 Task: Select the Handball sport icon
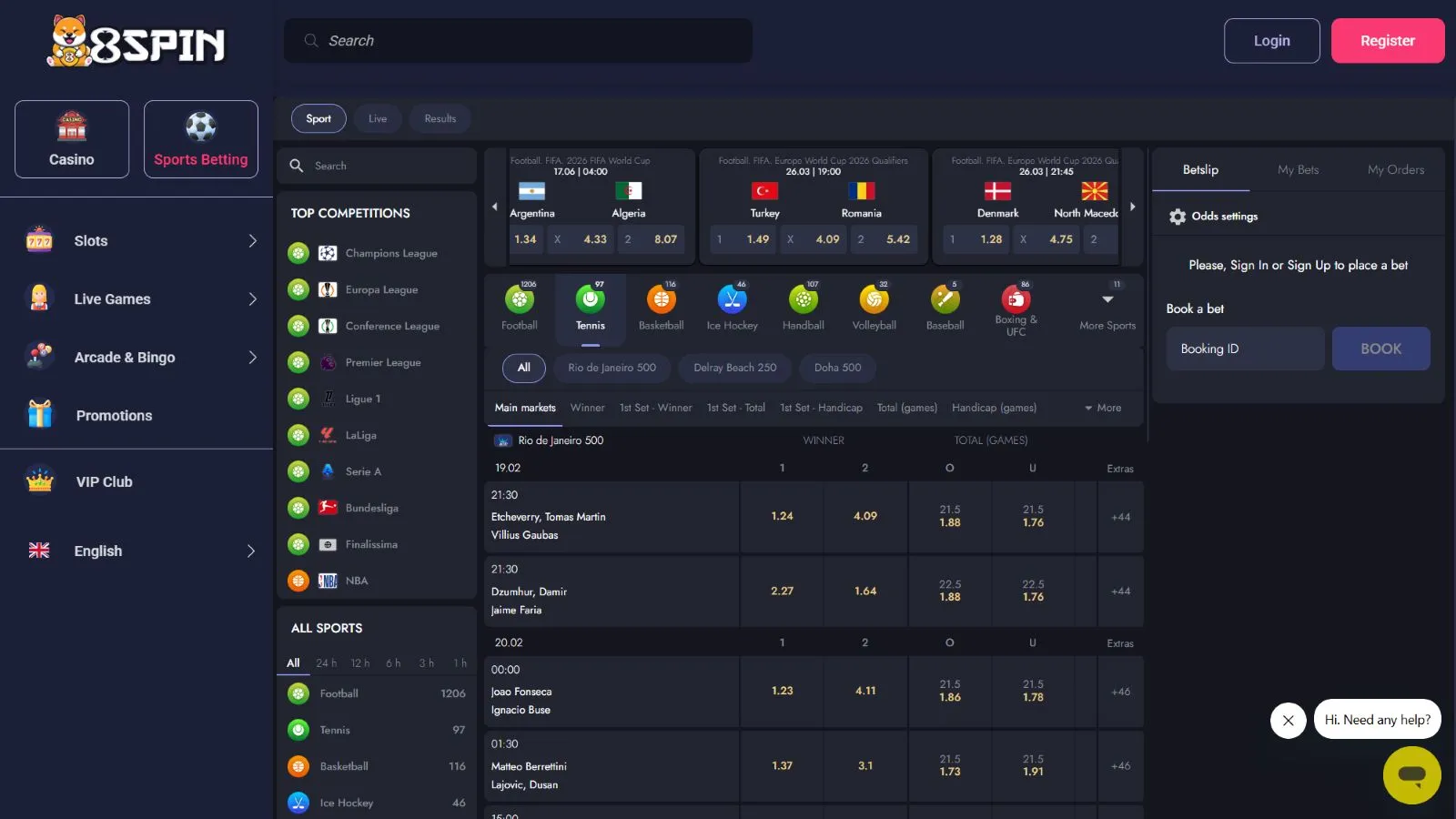tap(803, 300)
